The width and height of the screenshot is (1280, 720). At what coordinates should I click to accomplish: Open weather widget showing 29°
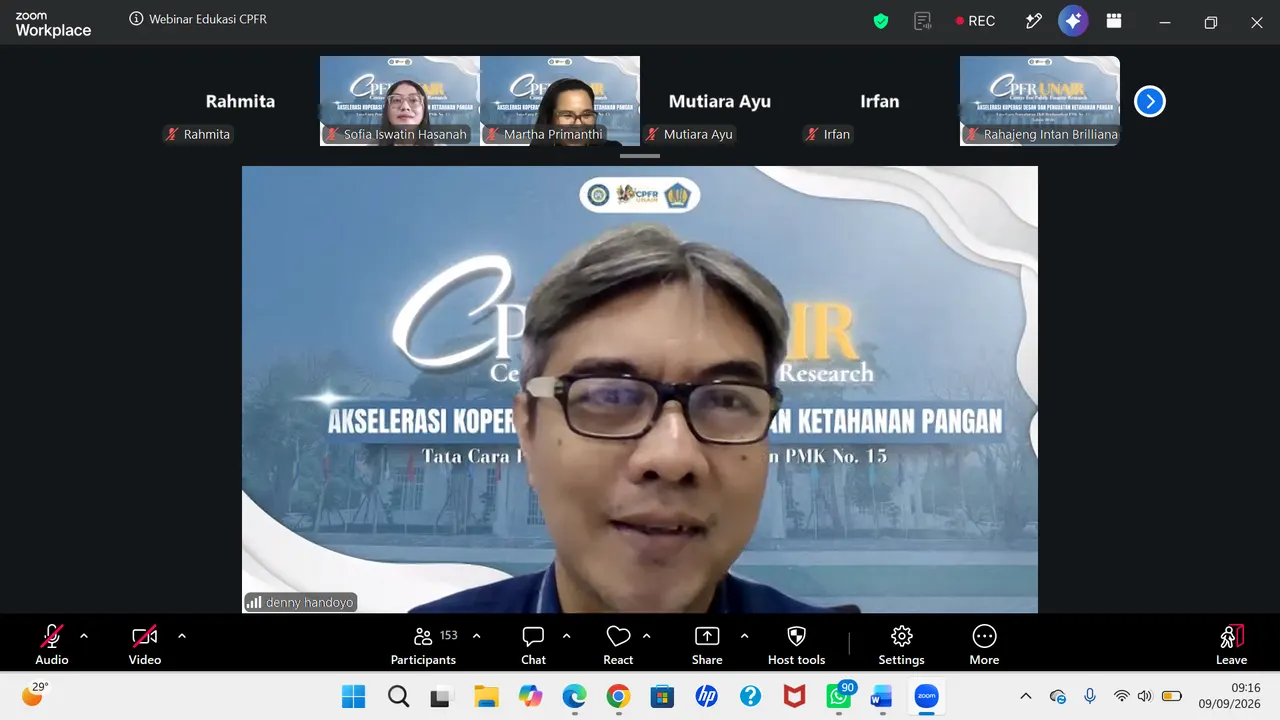(x=35, y=694)
